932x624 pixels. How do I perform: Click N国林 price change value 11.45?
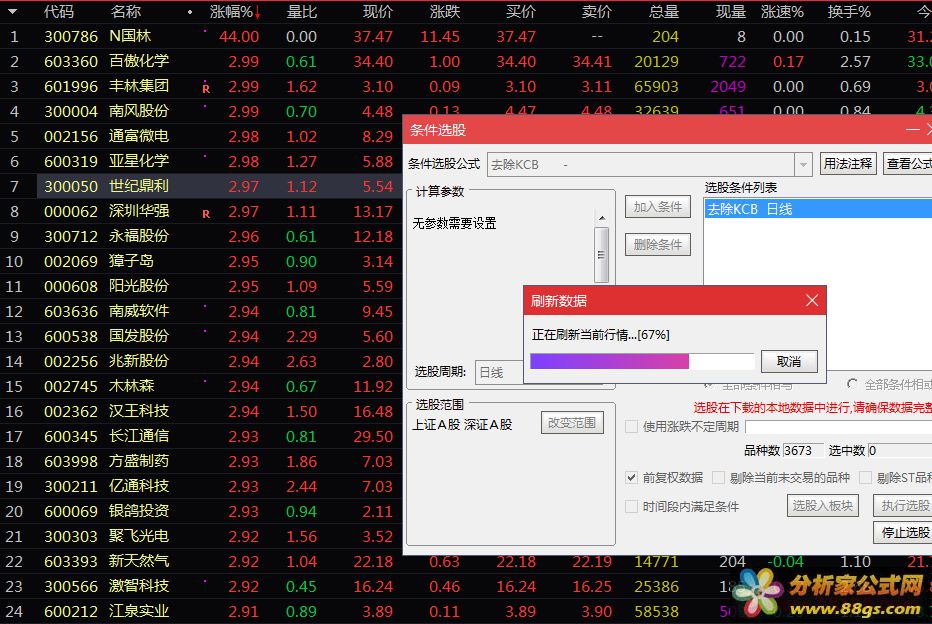coord(440,36)
